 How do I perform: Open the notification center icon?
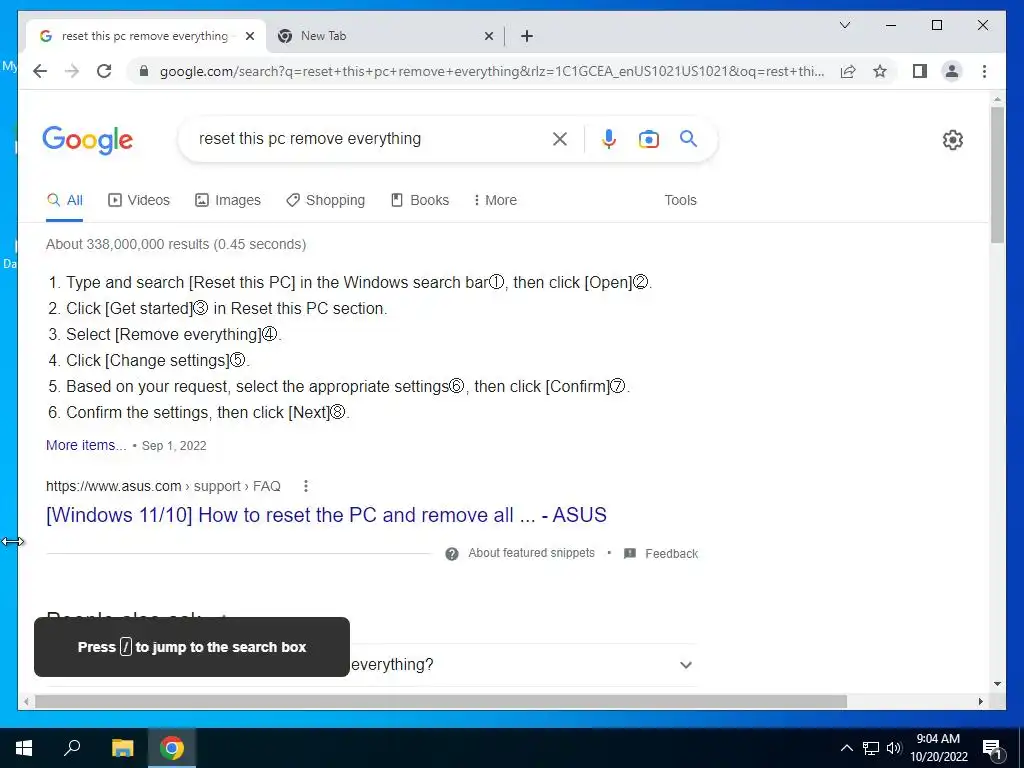click(993, 749)
